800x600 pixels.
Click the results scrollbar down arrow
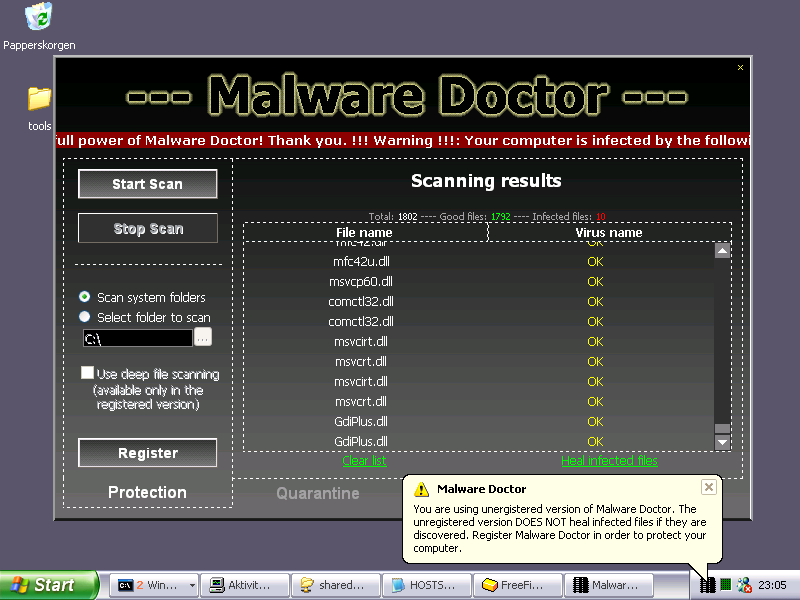pos(722,442)
